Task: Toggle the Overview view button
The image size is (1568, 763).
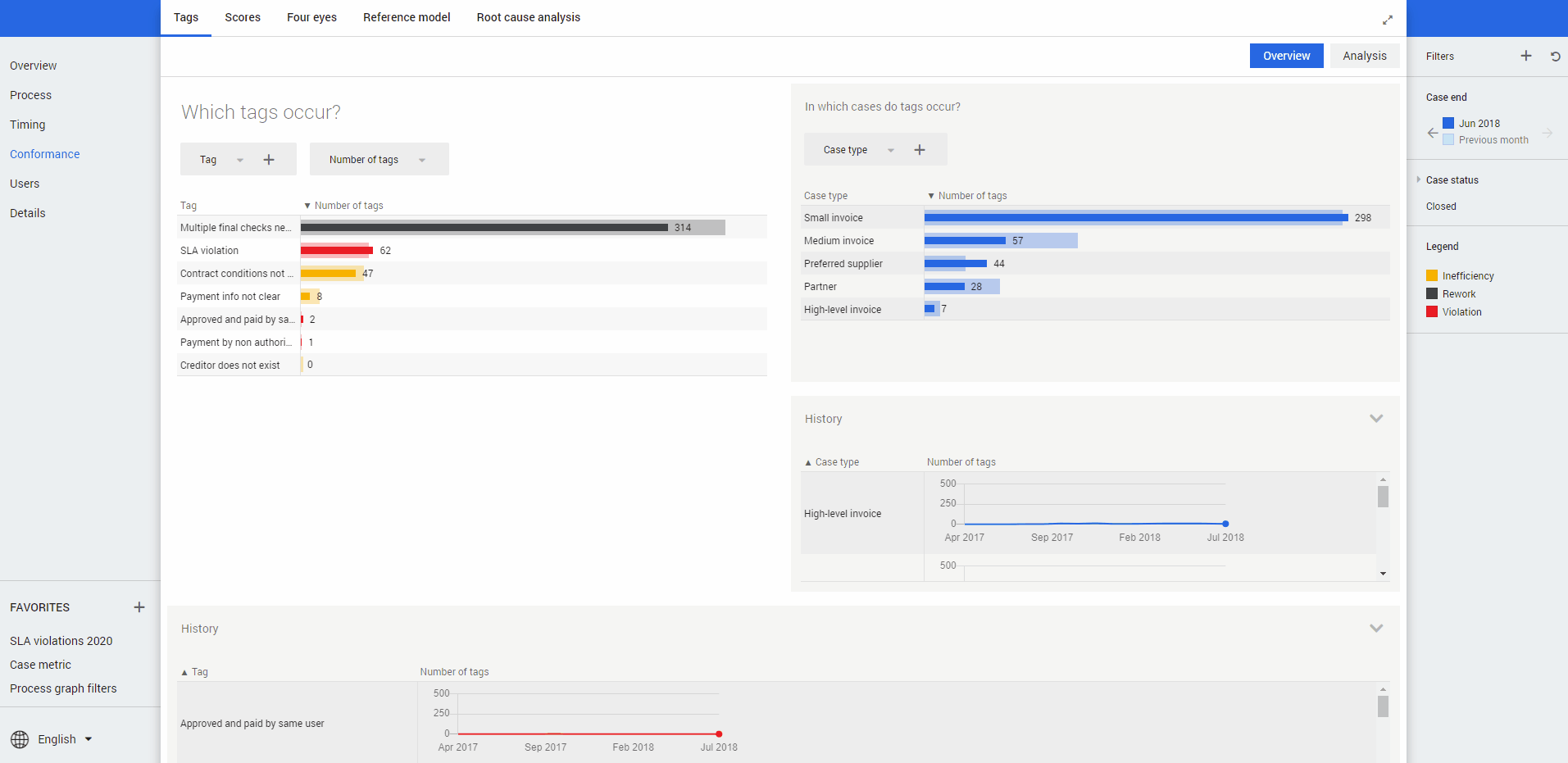Action: 1285,56
